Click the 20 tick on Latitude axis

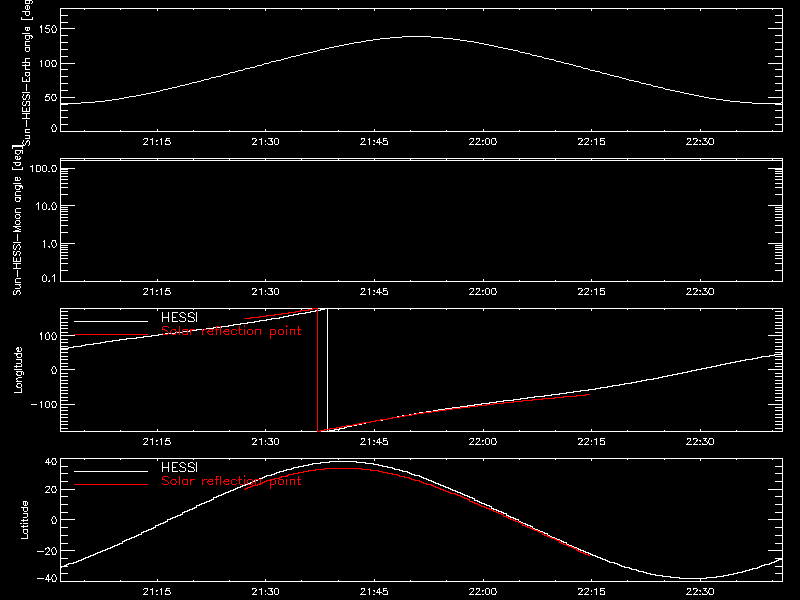click(52, 490)
